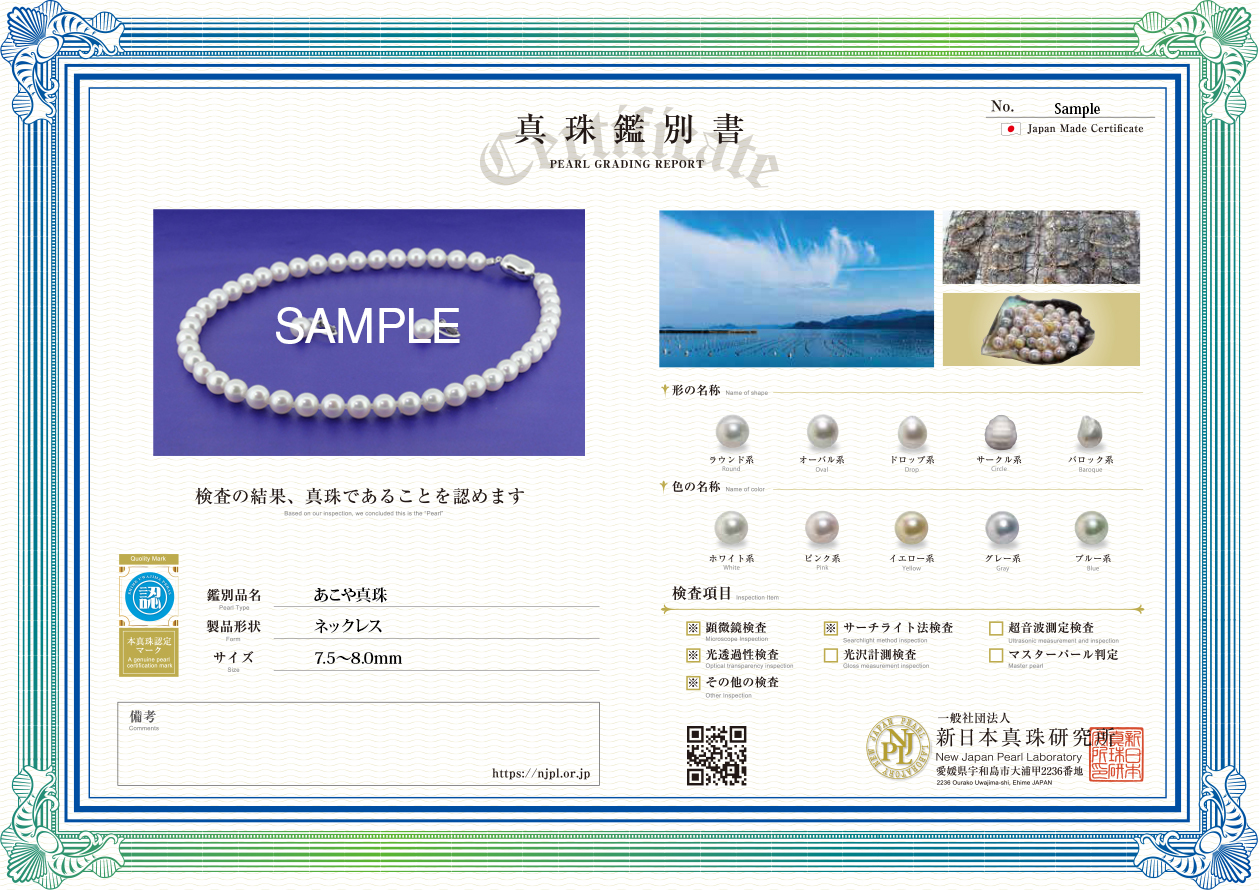The height and width of the screenshot is (890, 1260).
Task: Select the Circle shape pearl icon
Action: tap(999, 433)
